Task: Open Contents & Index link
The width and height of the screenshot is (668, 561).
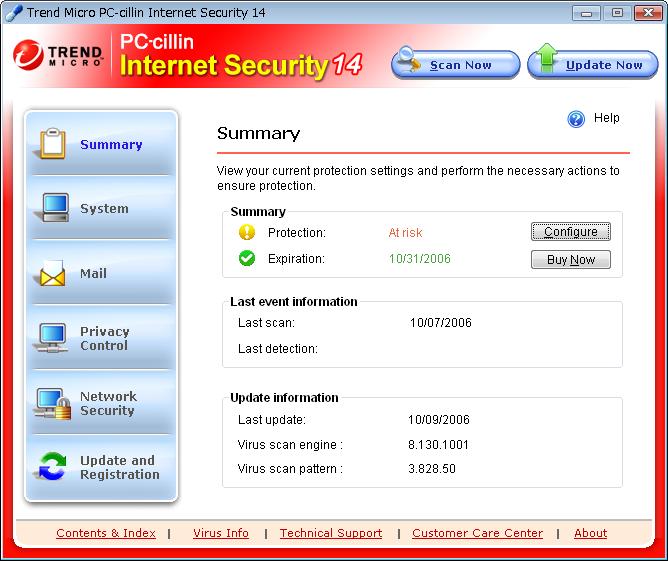Action: tap(106, 533)
